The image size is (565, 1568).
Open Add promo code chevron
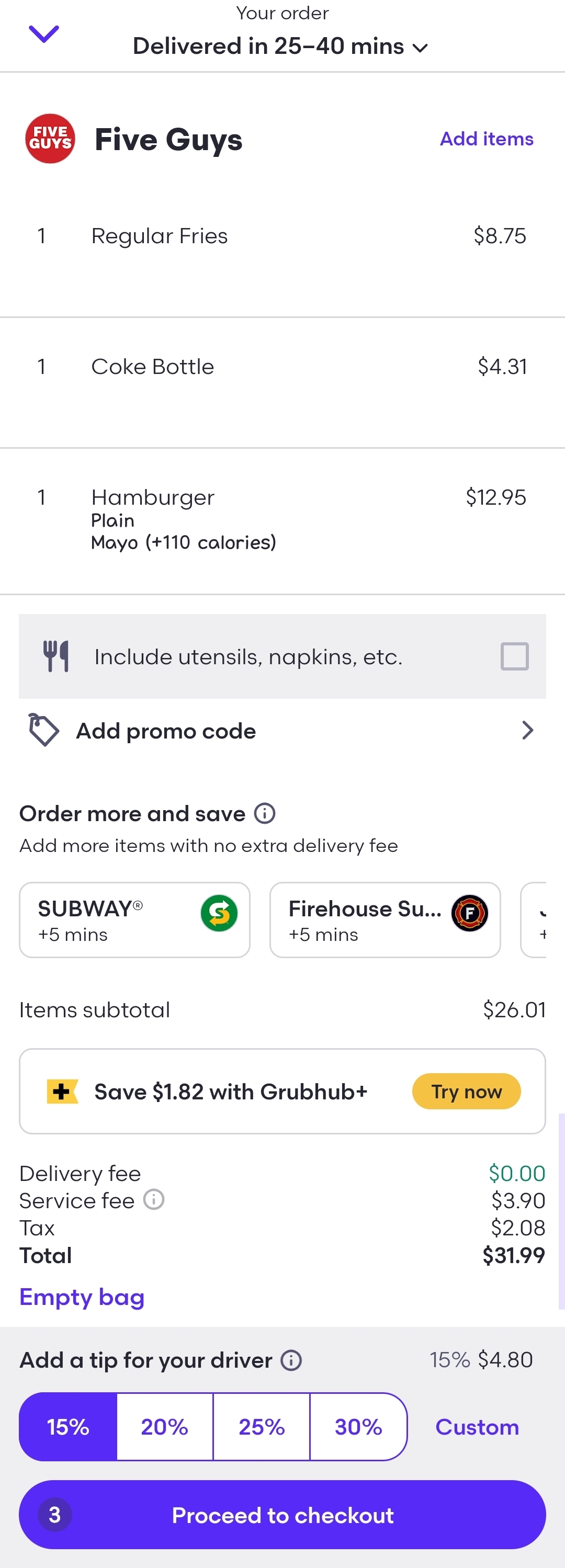click(528, 731)
